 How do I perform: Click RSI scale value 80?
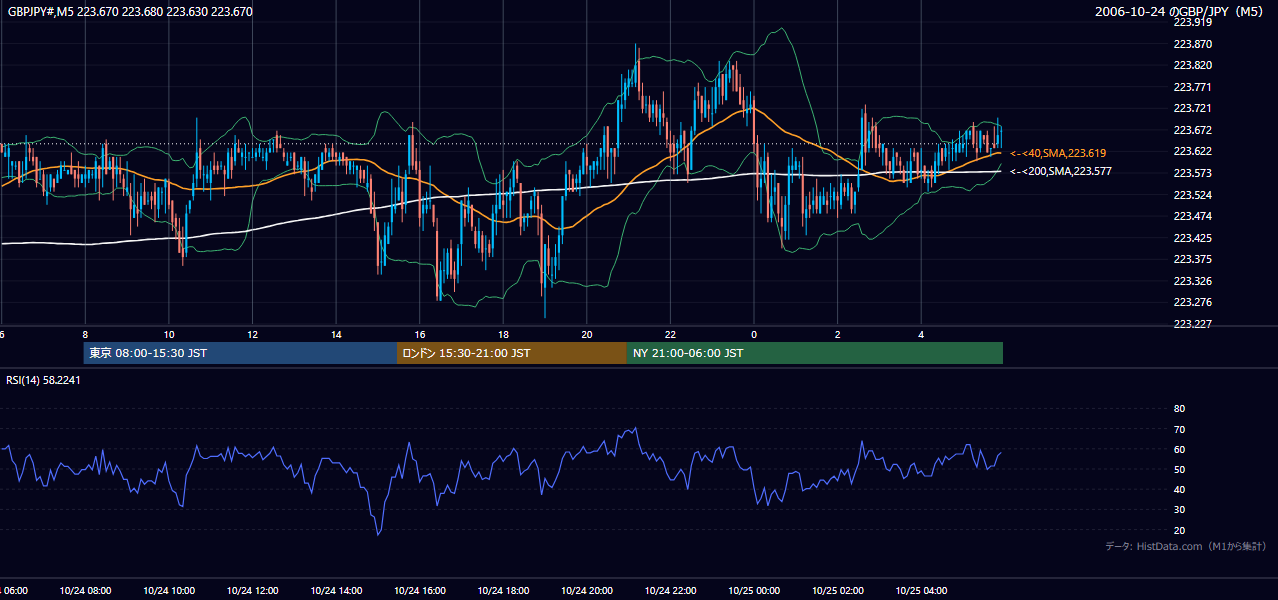tap(1179, 409)
